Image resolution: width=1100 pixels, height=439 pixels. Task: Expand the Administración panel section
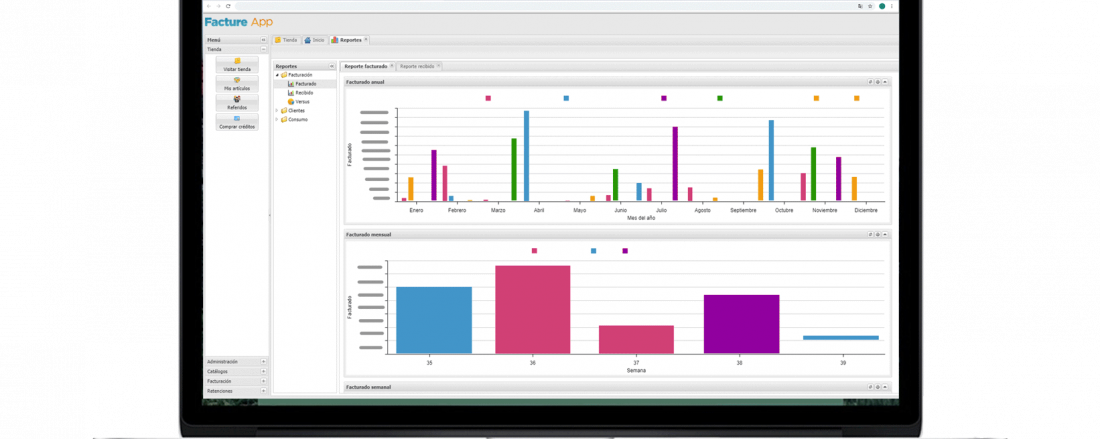click(x=263, y=361)
